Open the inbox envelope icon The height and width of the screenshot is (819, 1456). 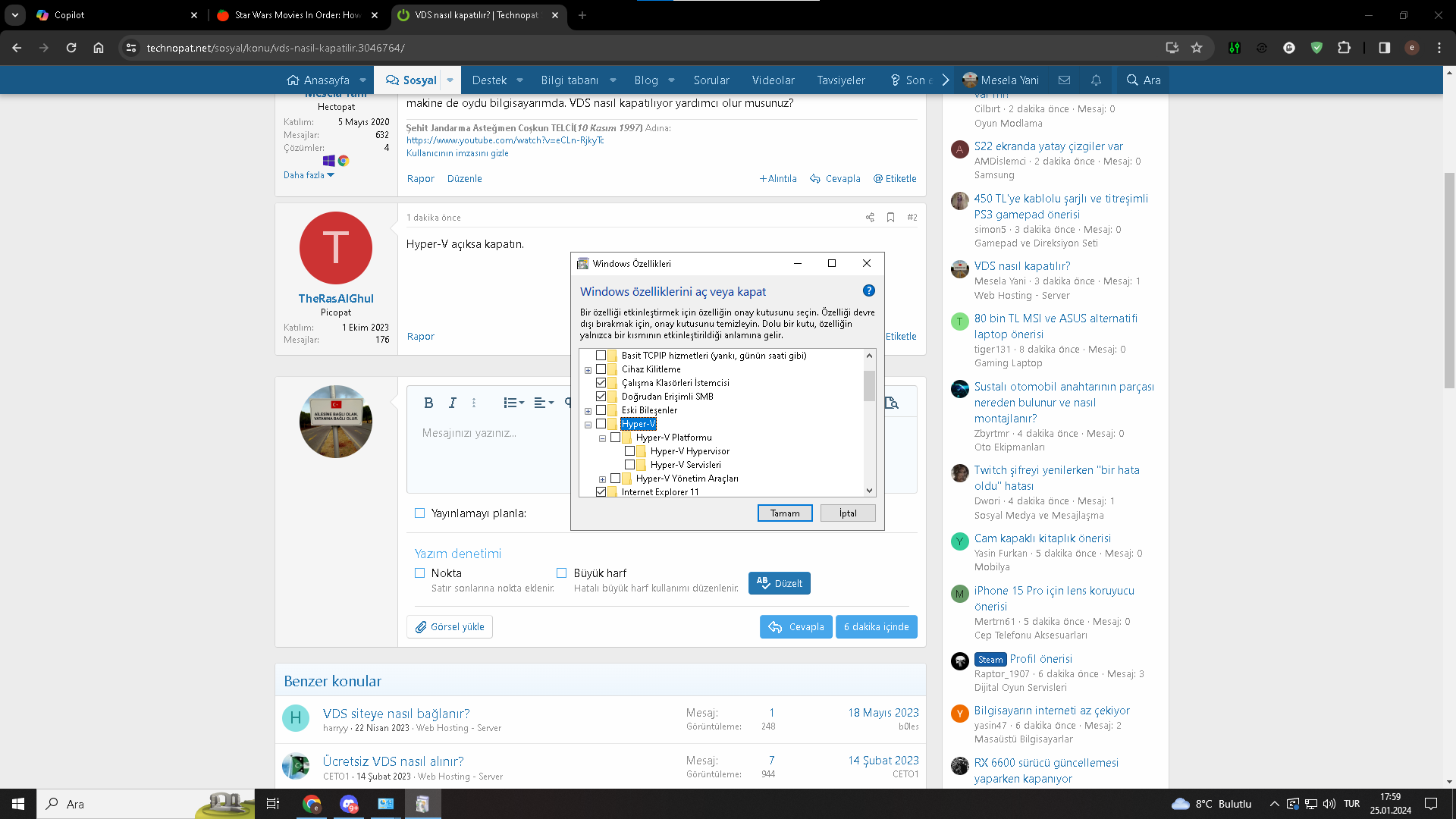(x=1064, y=80)
